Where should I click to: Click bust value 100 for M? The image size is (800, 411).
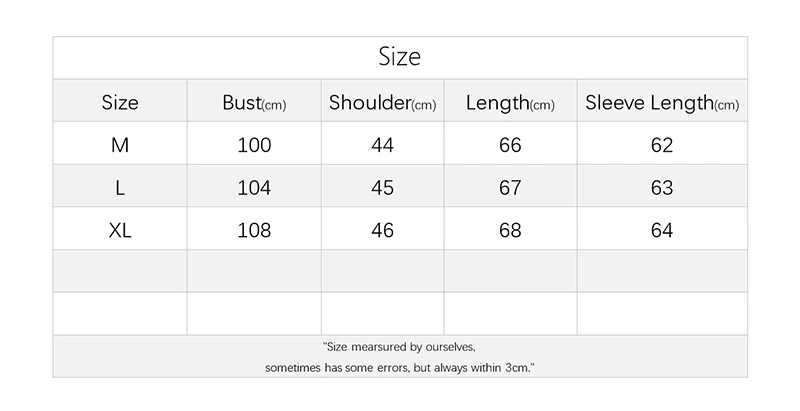(x=254, y=145)
